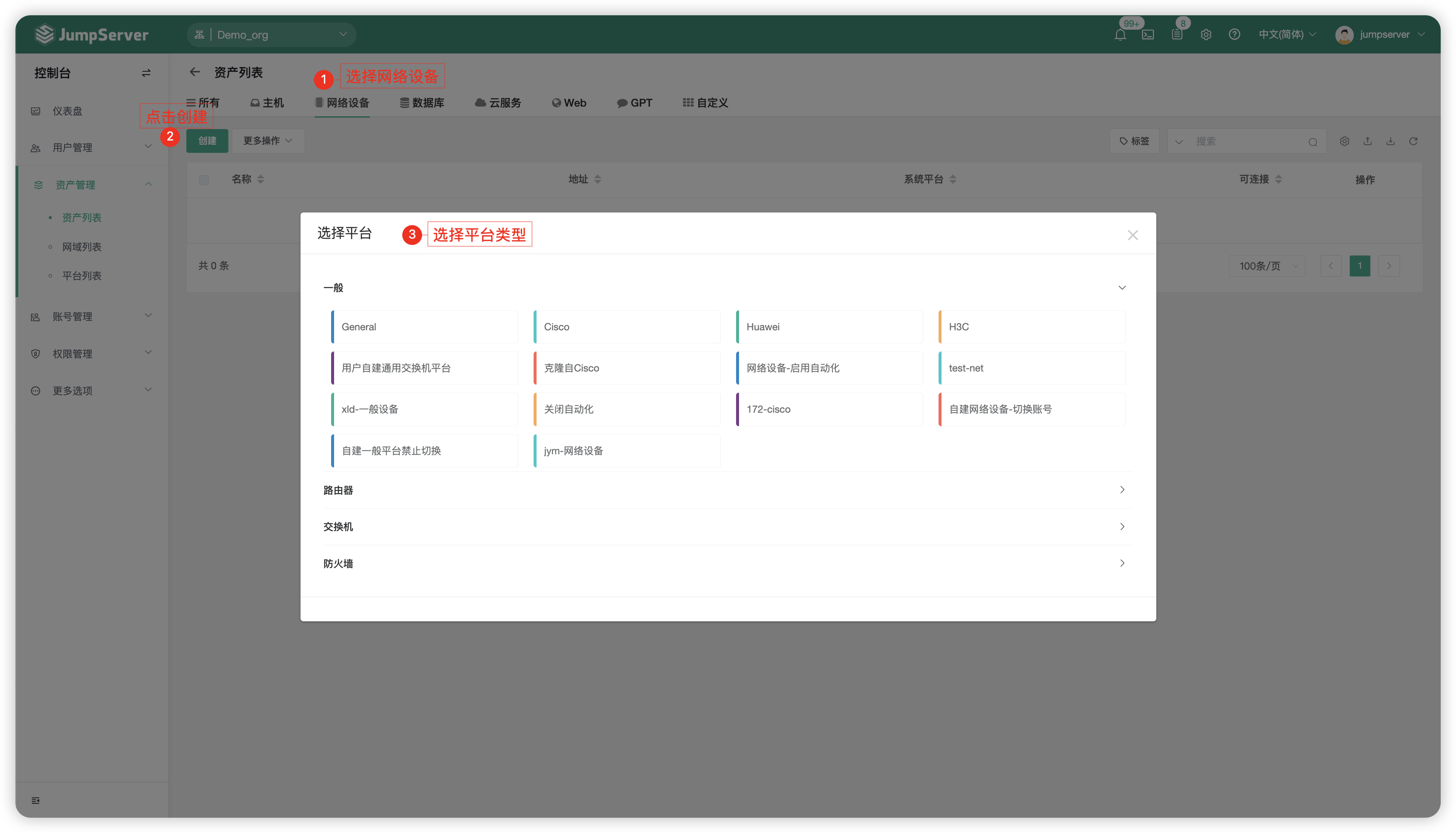Open the 更多操作 dropdown
The height and width of the screenshot is (833, 1456).
(x=267, y=141)
